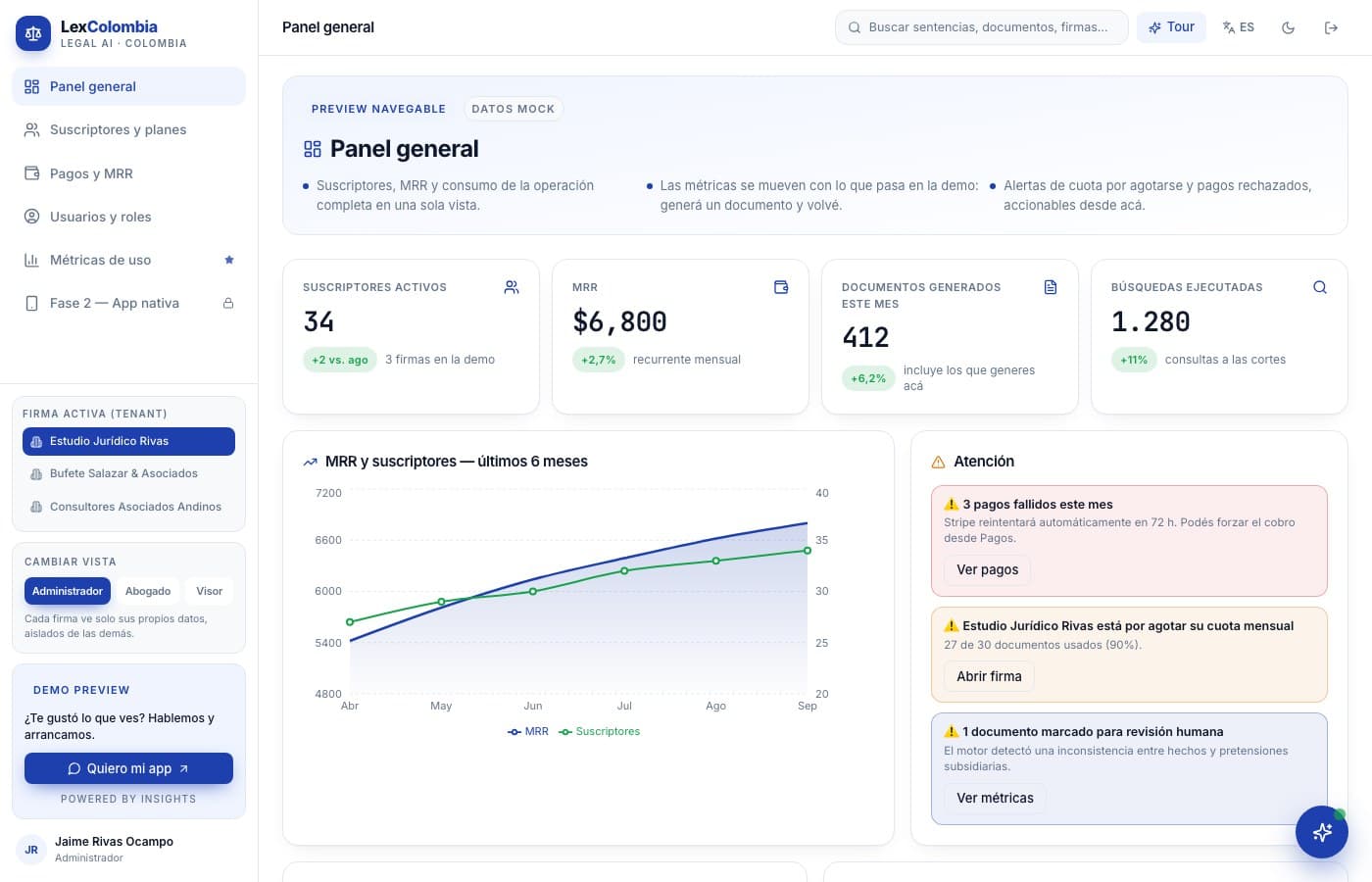Click the Jaime Rivas Ocampo profile avatar
1372x882 pixels.
pos(31,850)
